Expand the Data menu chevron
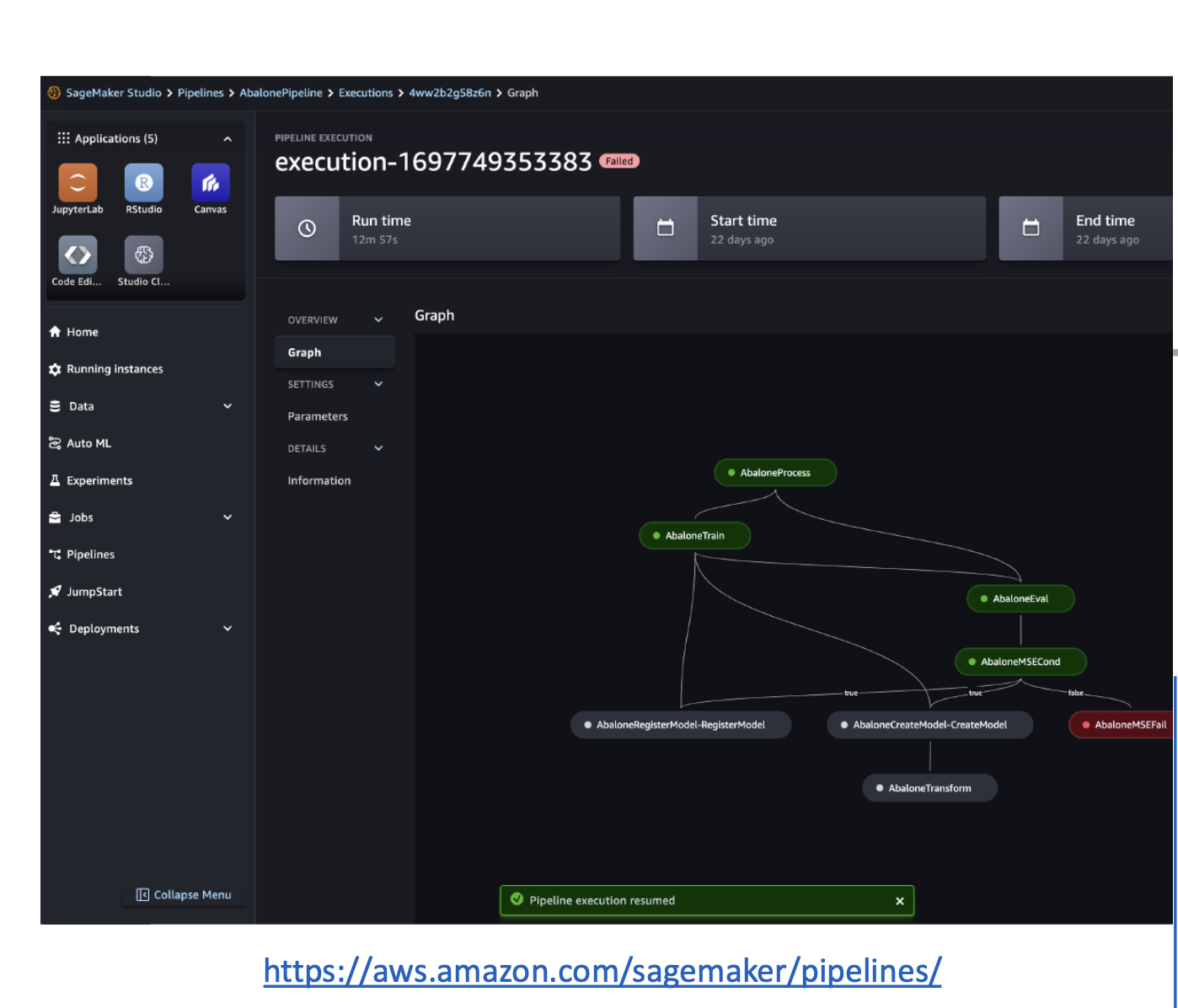Image resolution: width=1178 pixels, height=1008 pixels. click(x=228, y=406)
